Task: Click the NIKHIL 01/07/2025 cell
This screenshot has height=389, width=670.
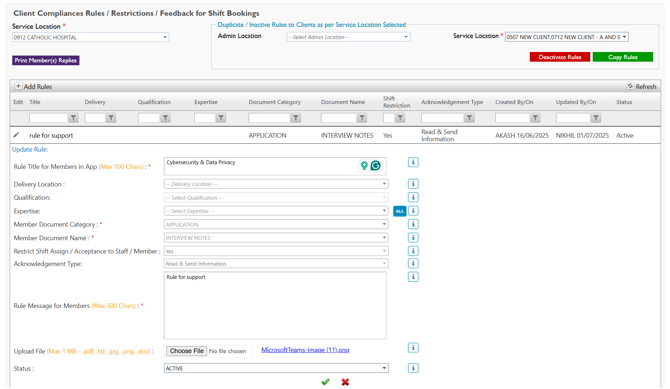Action: (x=582, y=136)
